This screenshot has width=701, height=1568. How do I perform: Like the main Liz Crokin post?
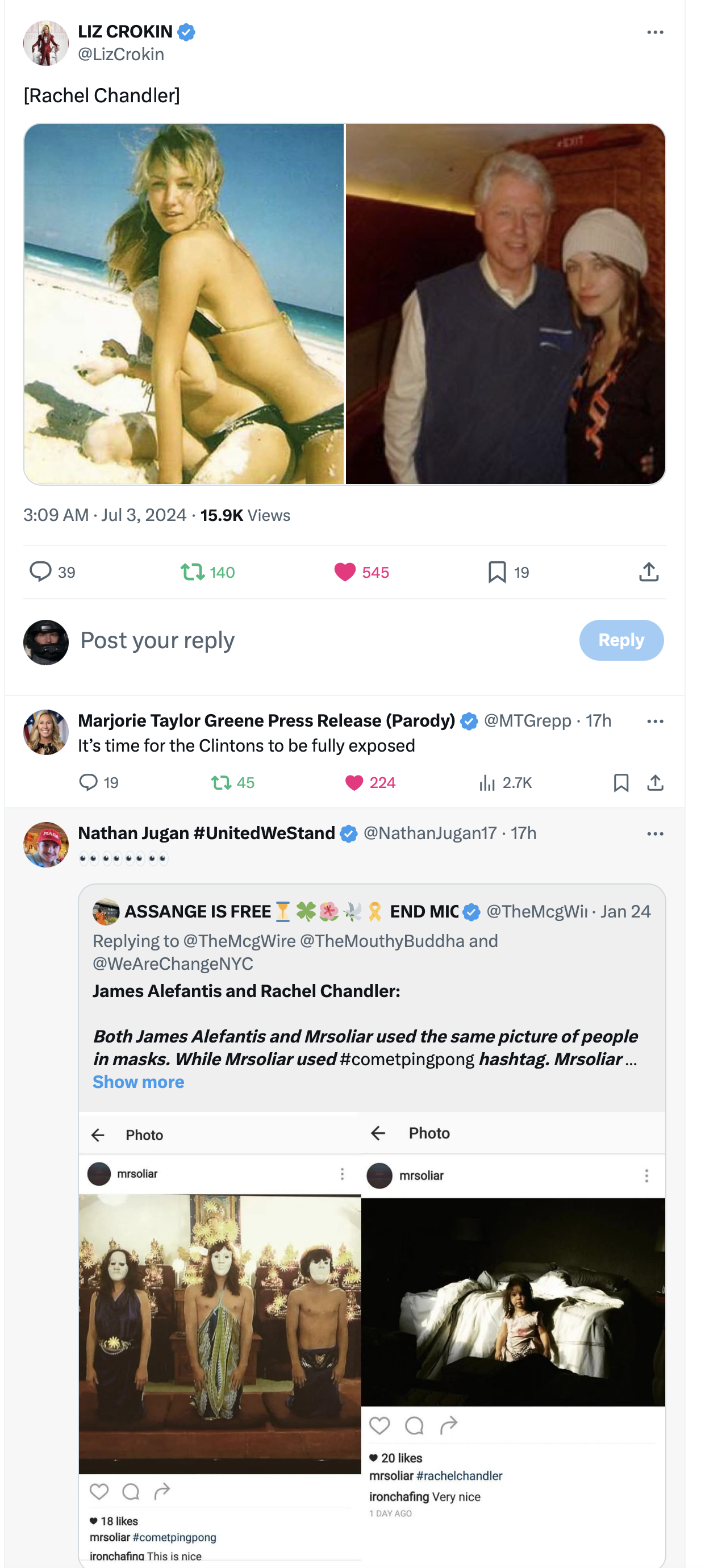(344, 572)
